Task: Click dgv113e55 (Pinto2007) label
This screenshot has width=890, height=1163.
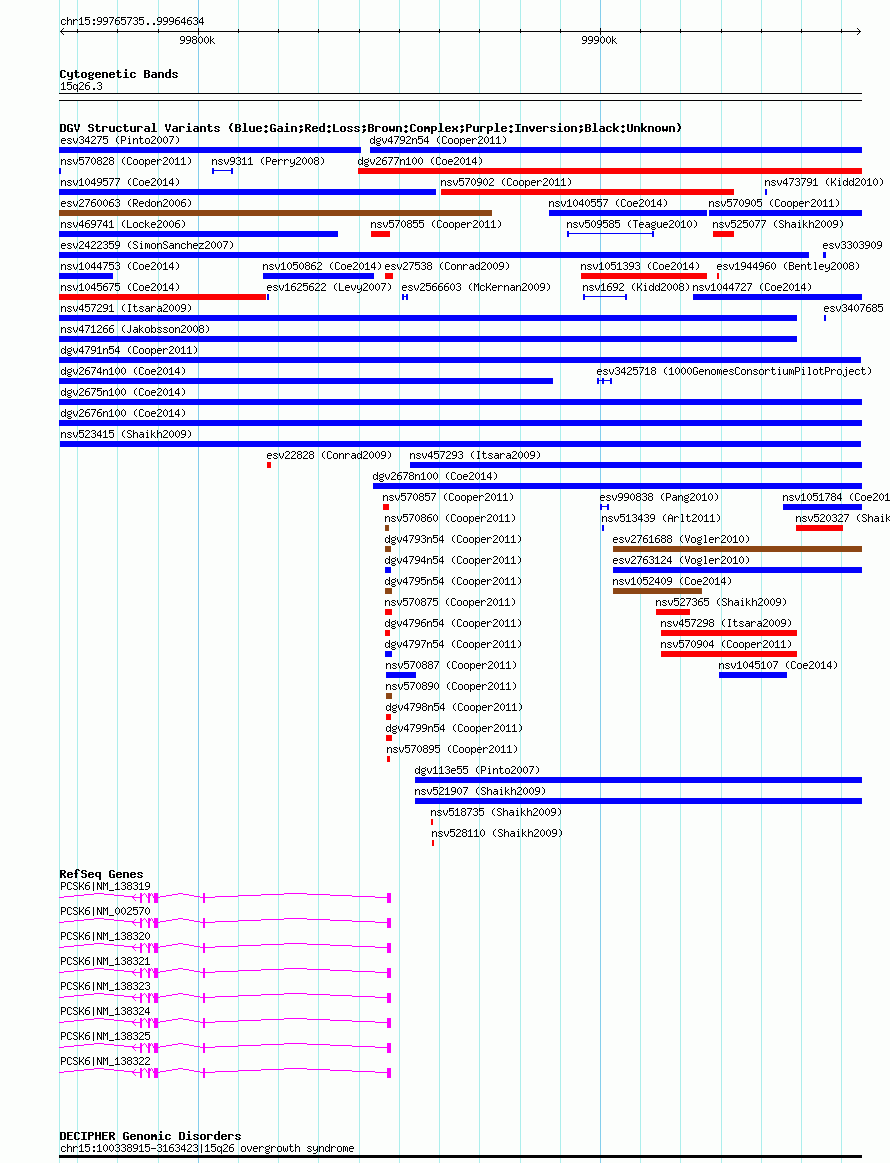Action: tap(478, 771)
